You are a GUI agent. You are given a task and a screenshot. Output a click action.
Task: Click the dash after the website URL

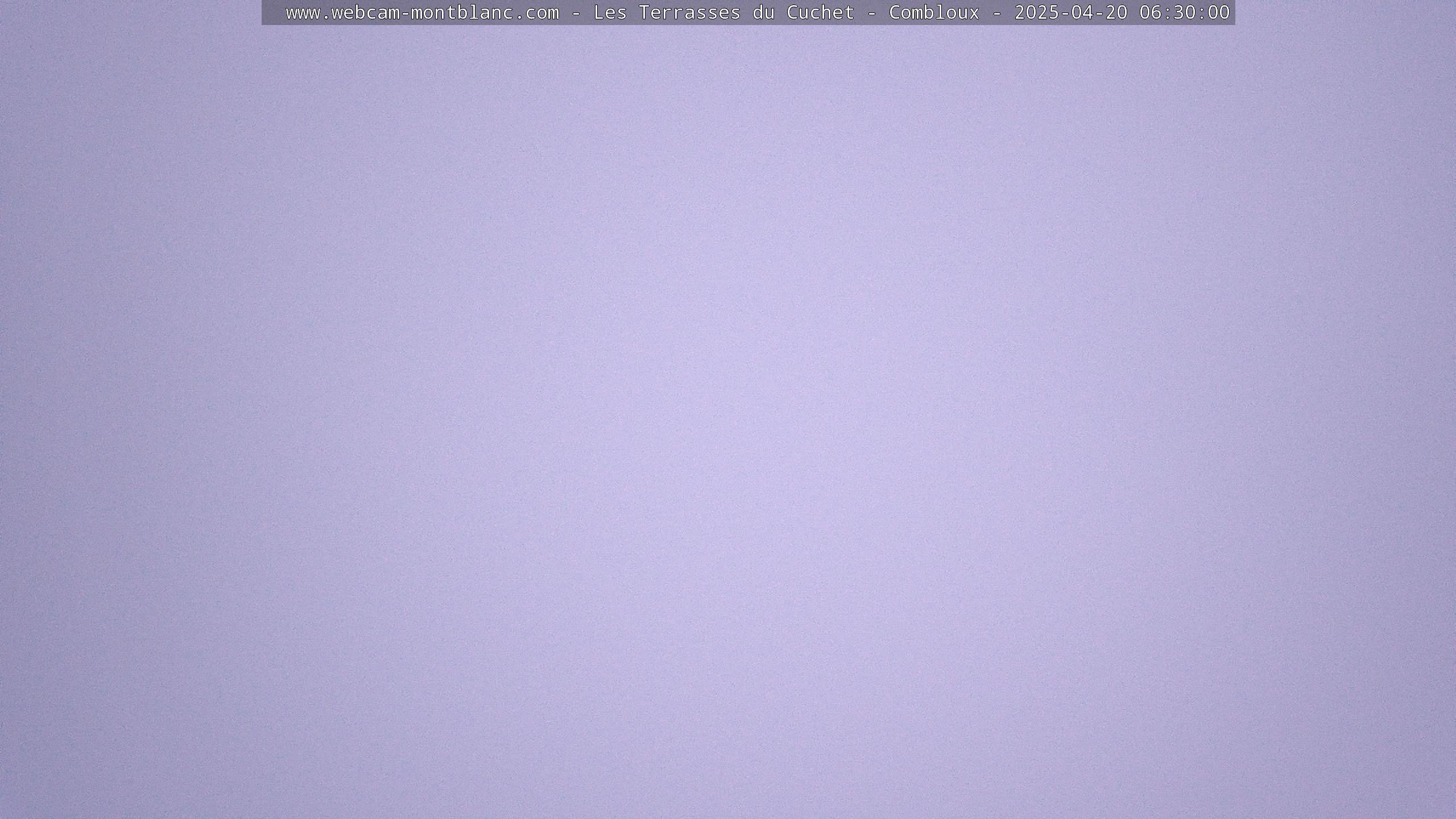576,13
